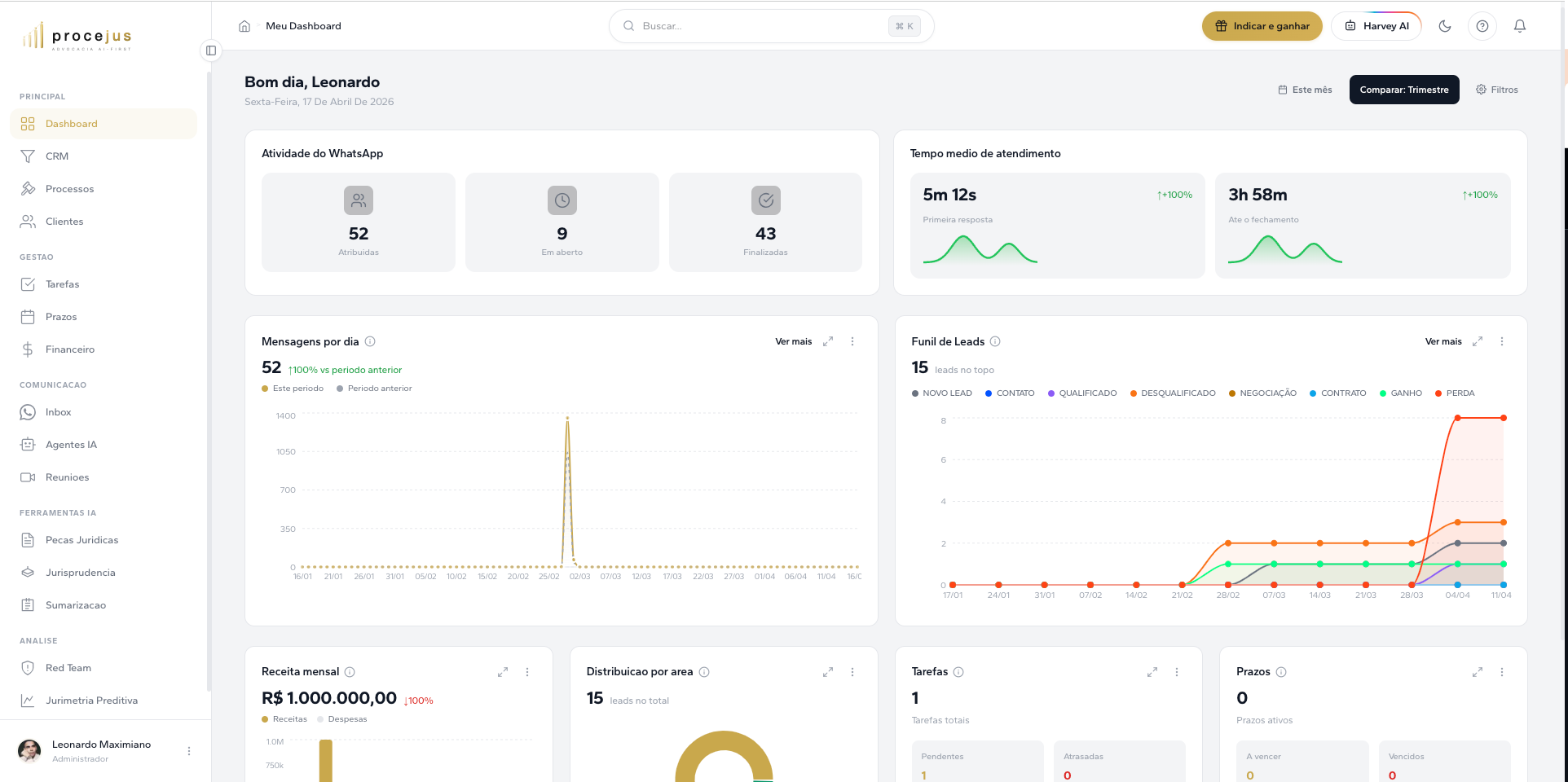Open Financeiro section
The height and width of the screenshot is (782, 1568).
[104, 349]
